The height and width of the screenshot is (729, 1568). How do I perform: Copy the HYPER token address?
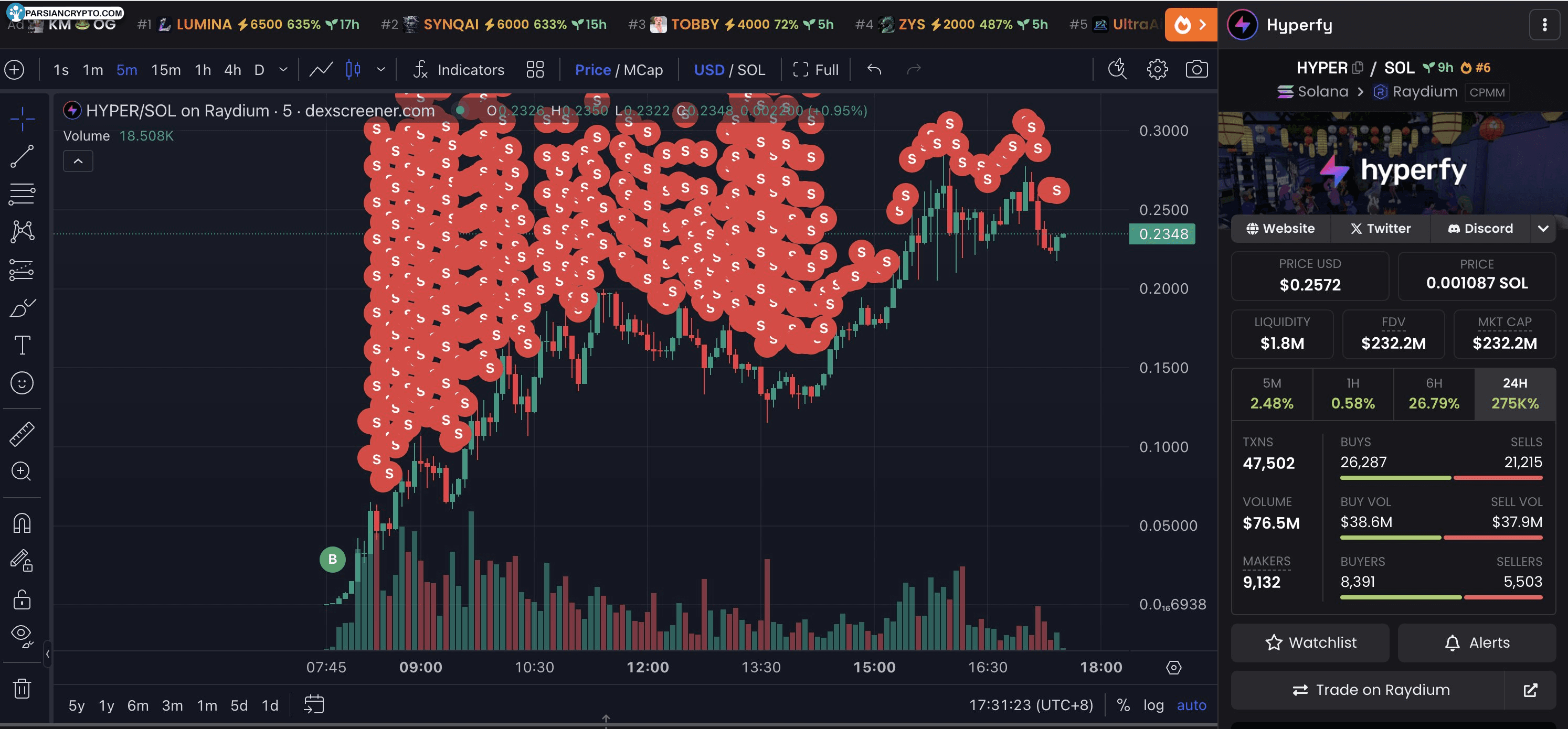point(1358,68)
